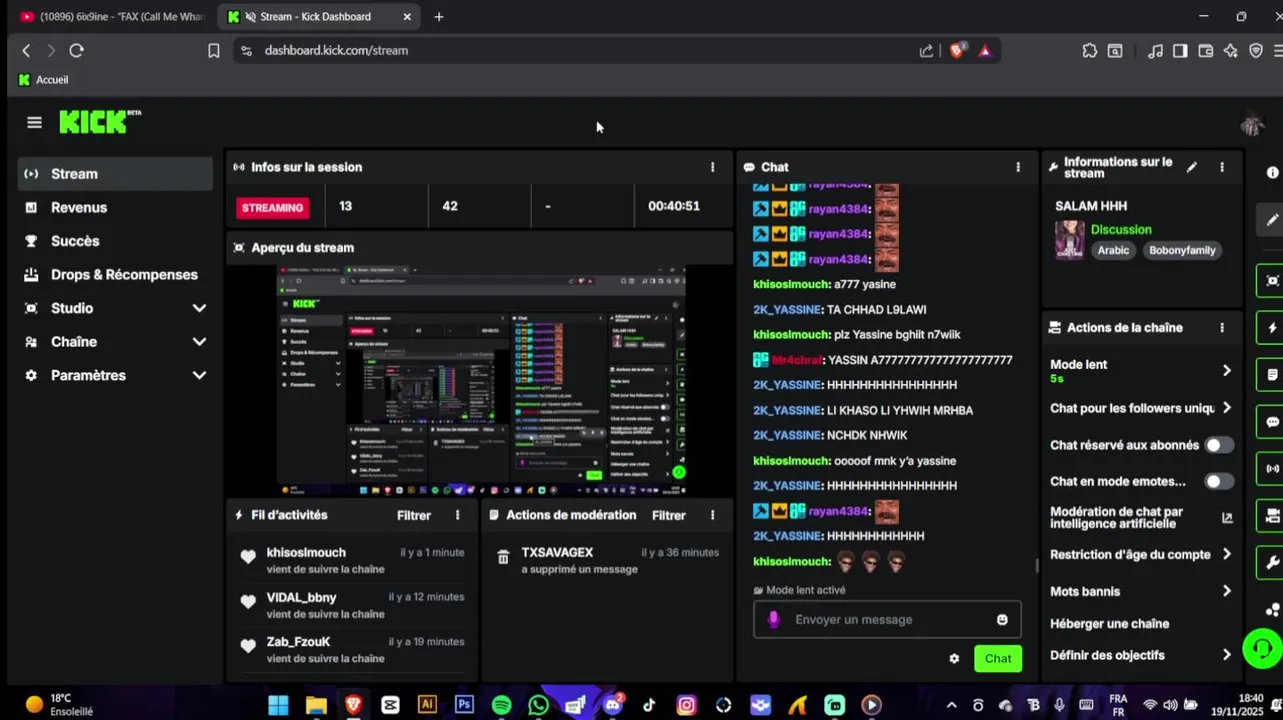The image size is (1283, 720).
Task: Toggle the broadcast signal widget icon in right sidebar
Action: tap(1272, 468)
